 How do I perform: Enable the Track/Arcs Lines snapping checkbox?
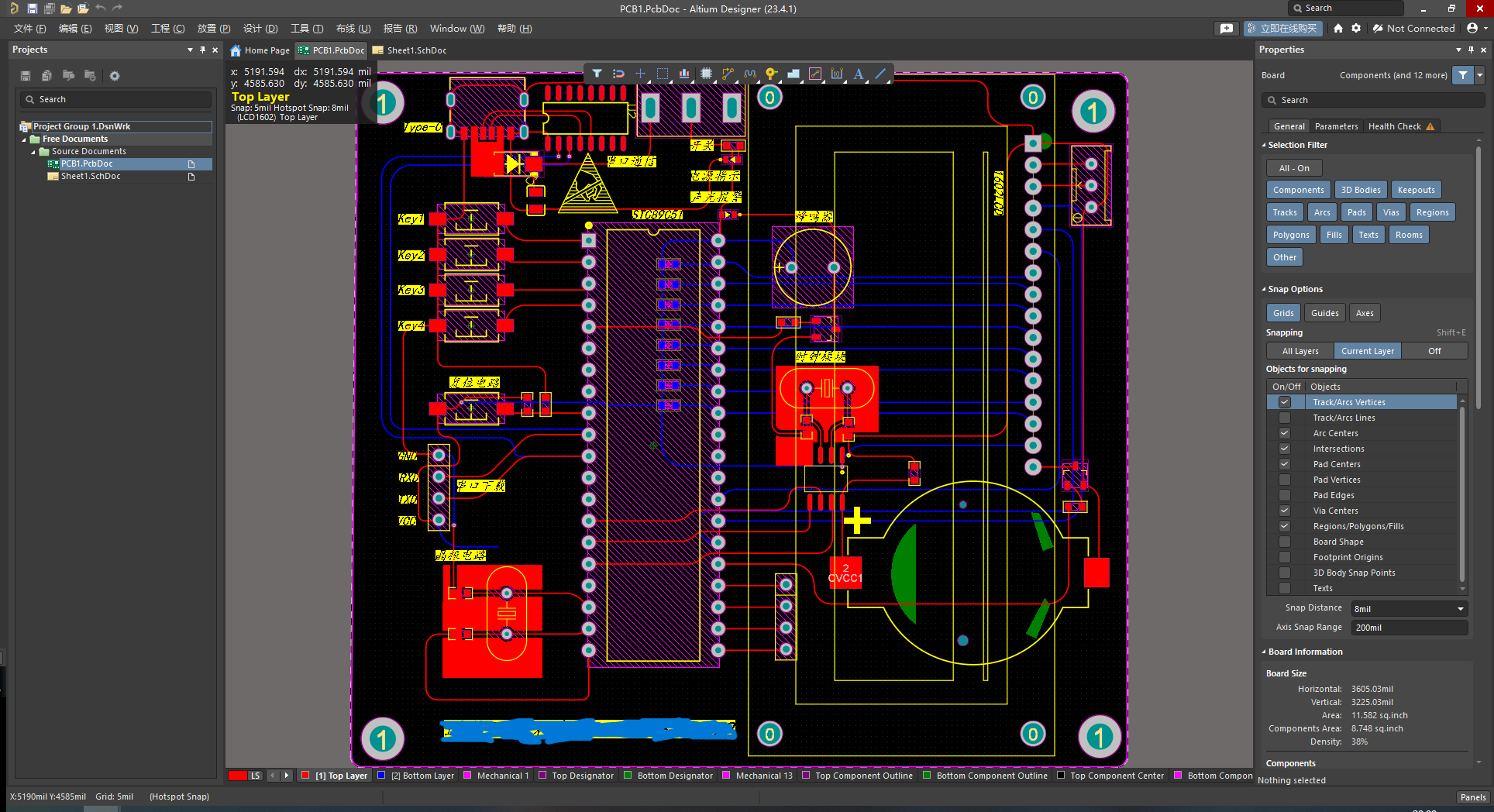(x=1285, y=418)
